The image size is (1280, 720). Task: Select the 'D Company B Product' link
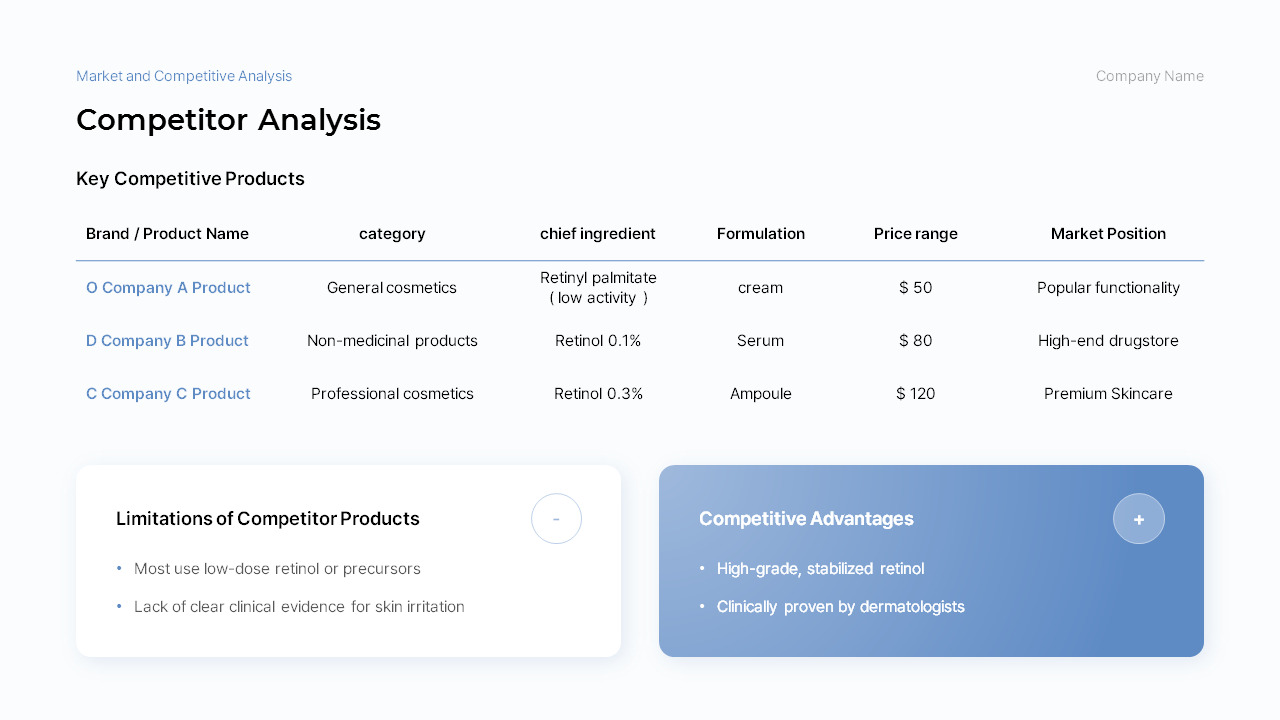[x=167, y=341]
